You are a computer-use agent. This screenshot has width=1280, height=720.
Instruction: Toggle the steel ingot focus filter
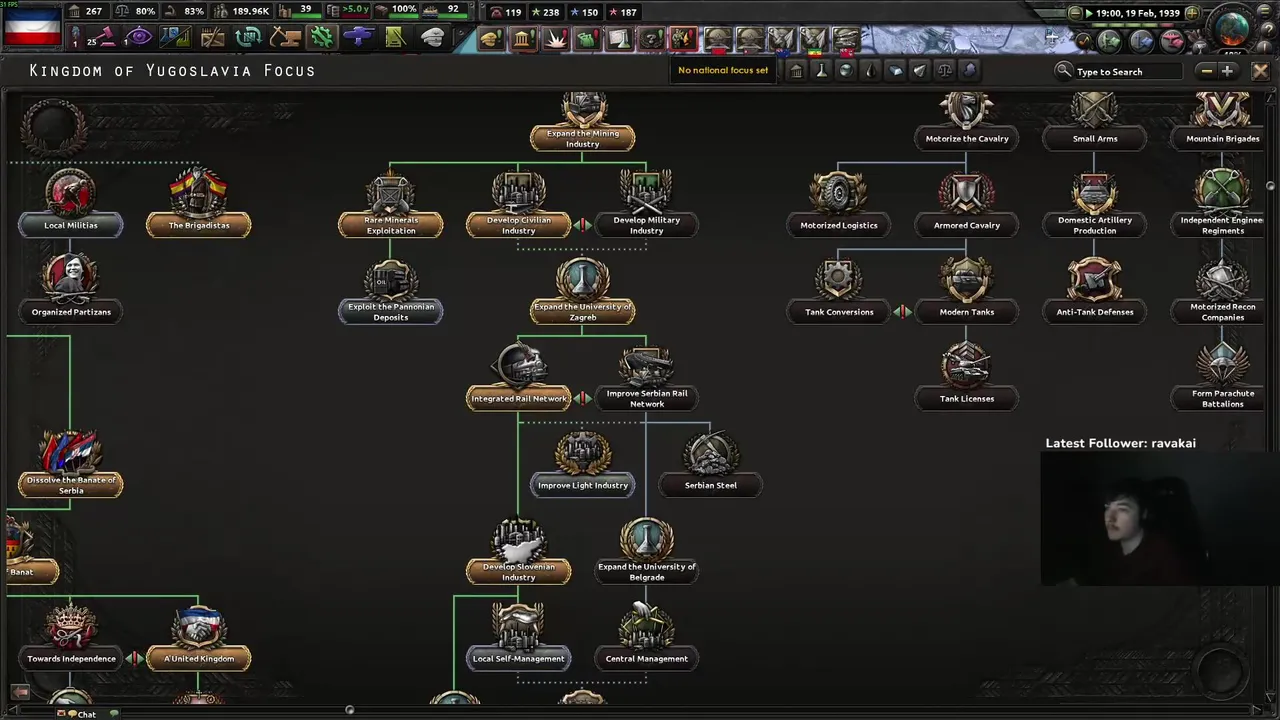(x=895, y=70)
